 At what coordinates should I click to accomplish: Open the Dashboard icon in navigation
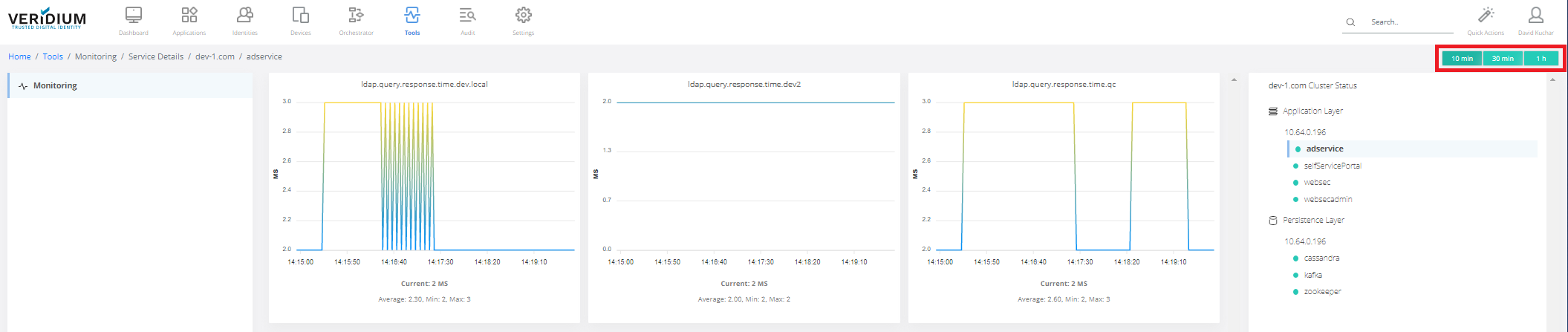pos(134,16)
